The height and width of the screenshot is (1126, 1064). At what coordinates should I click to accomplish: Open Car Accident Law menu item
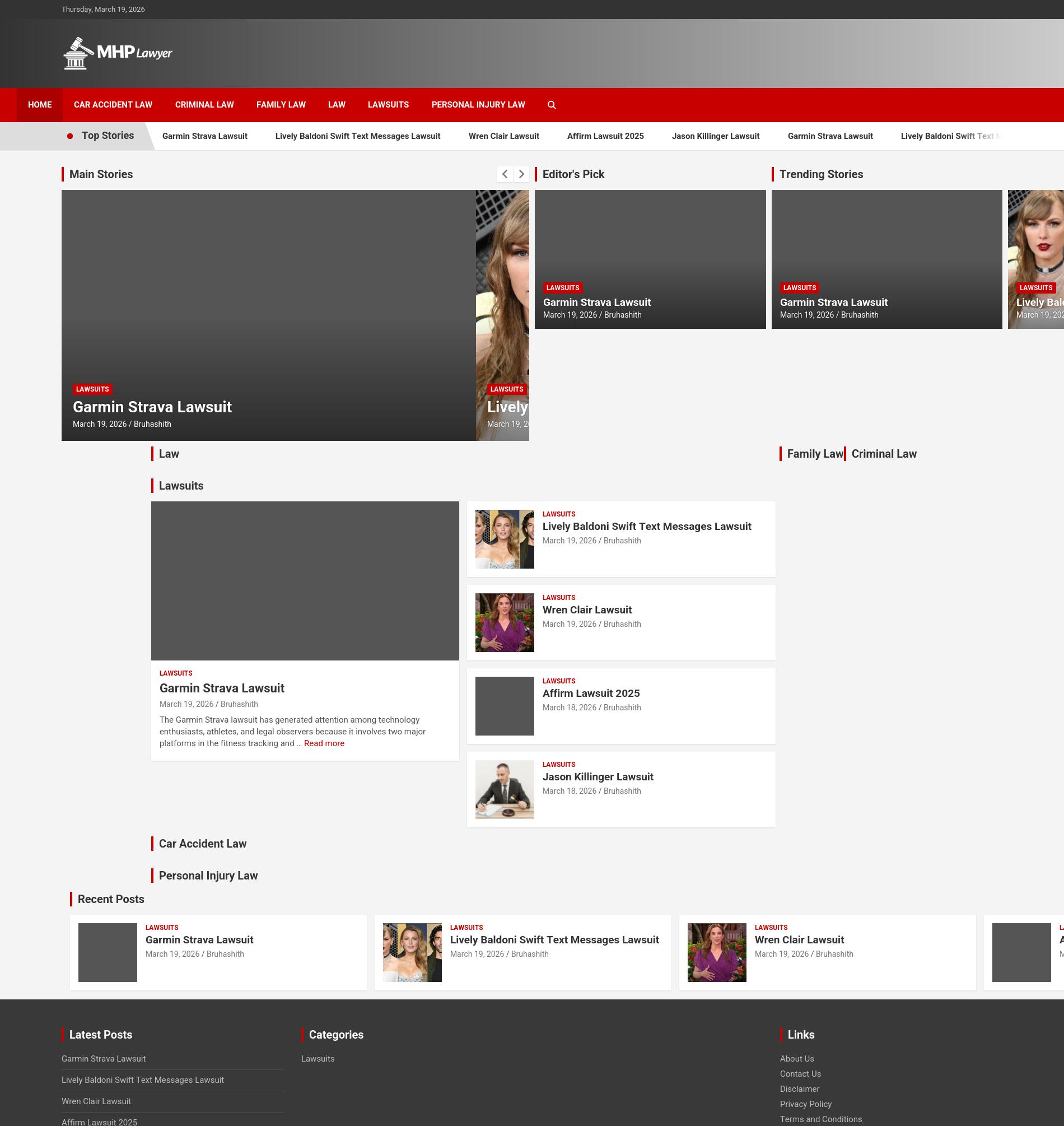click(113, 105)
